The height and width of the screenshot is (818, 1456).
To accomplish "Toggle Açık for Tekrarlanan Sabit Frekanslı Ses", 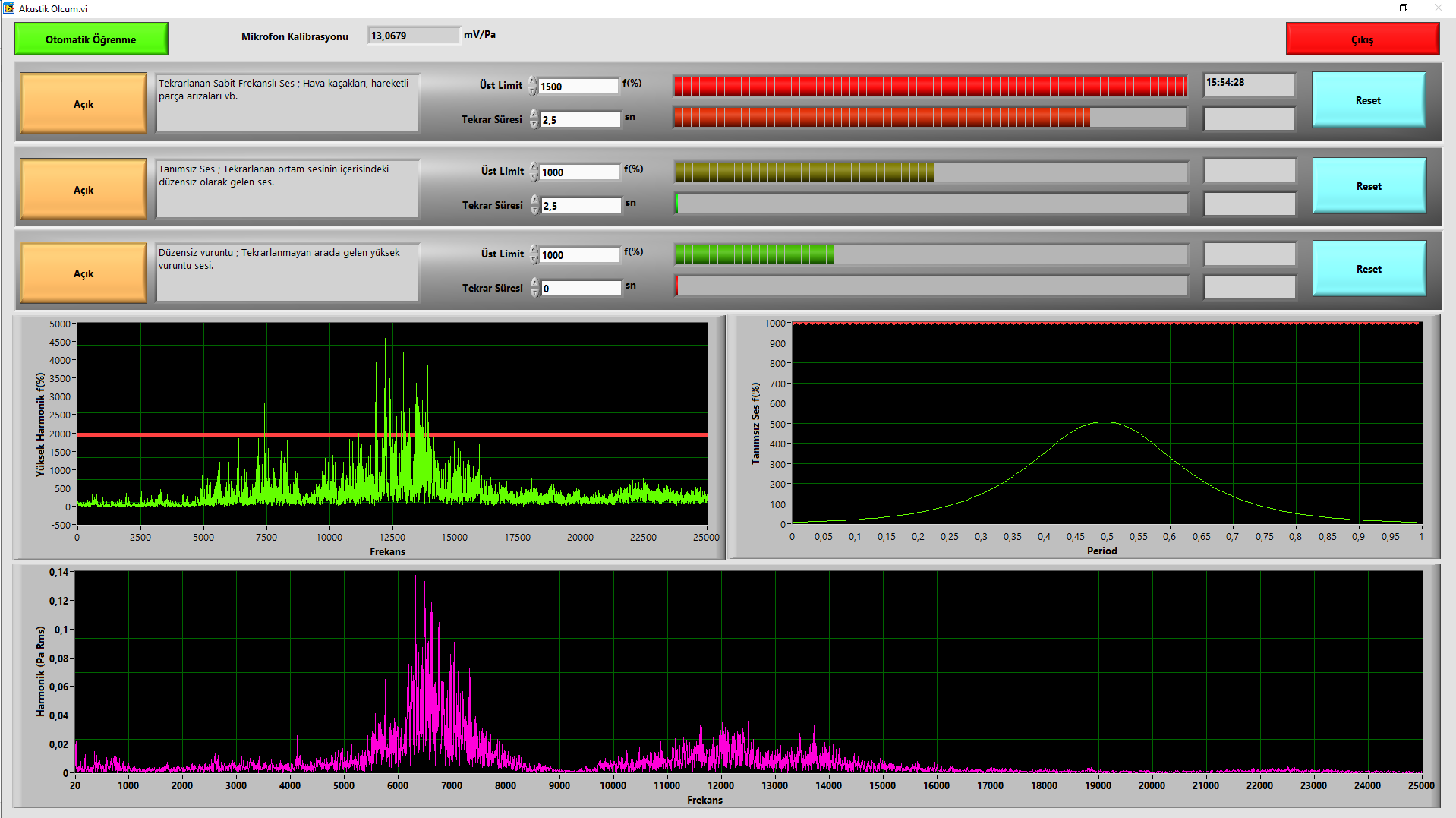I will 84,104.
